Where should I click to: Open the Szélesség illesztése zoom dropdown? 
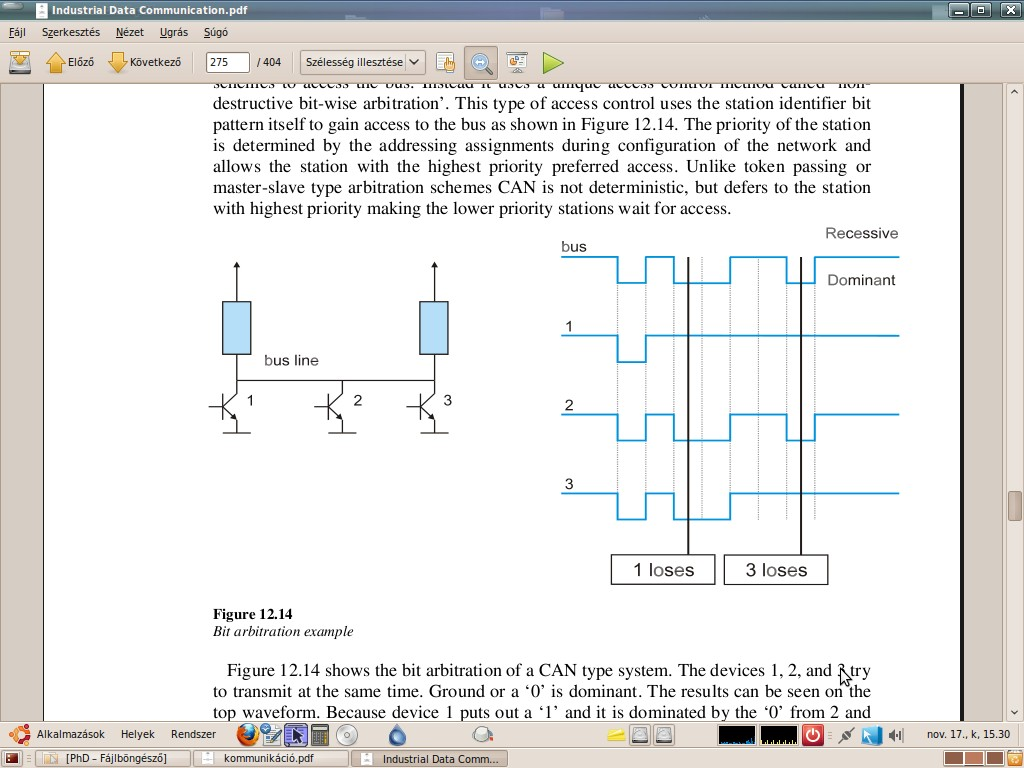click(362, 62)
